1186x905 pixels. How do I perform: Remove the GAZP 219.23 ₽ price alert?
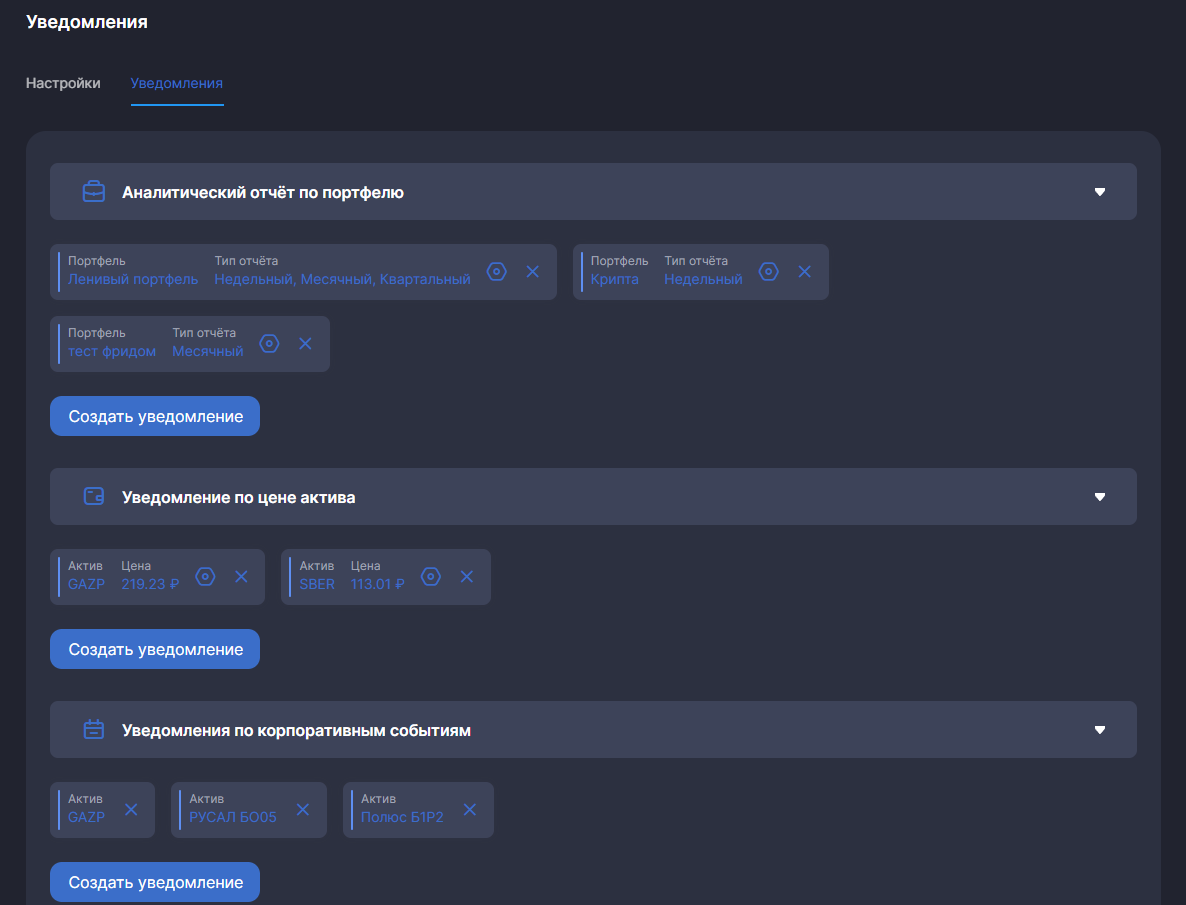241,577
